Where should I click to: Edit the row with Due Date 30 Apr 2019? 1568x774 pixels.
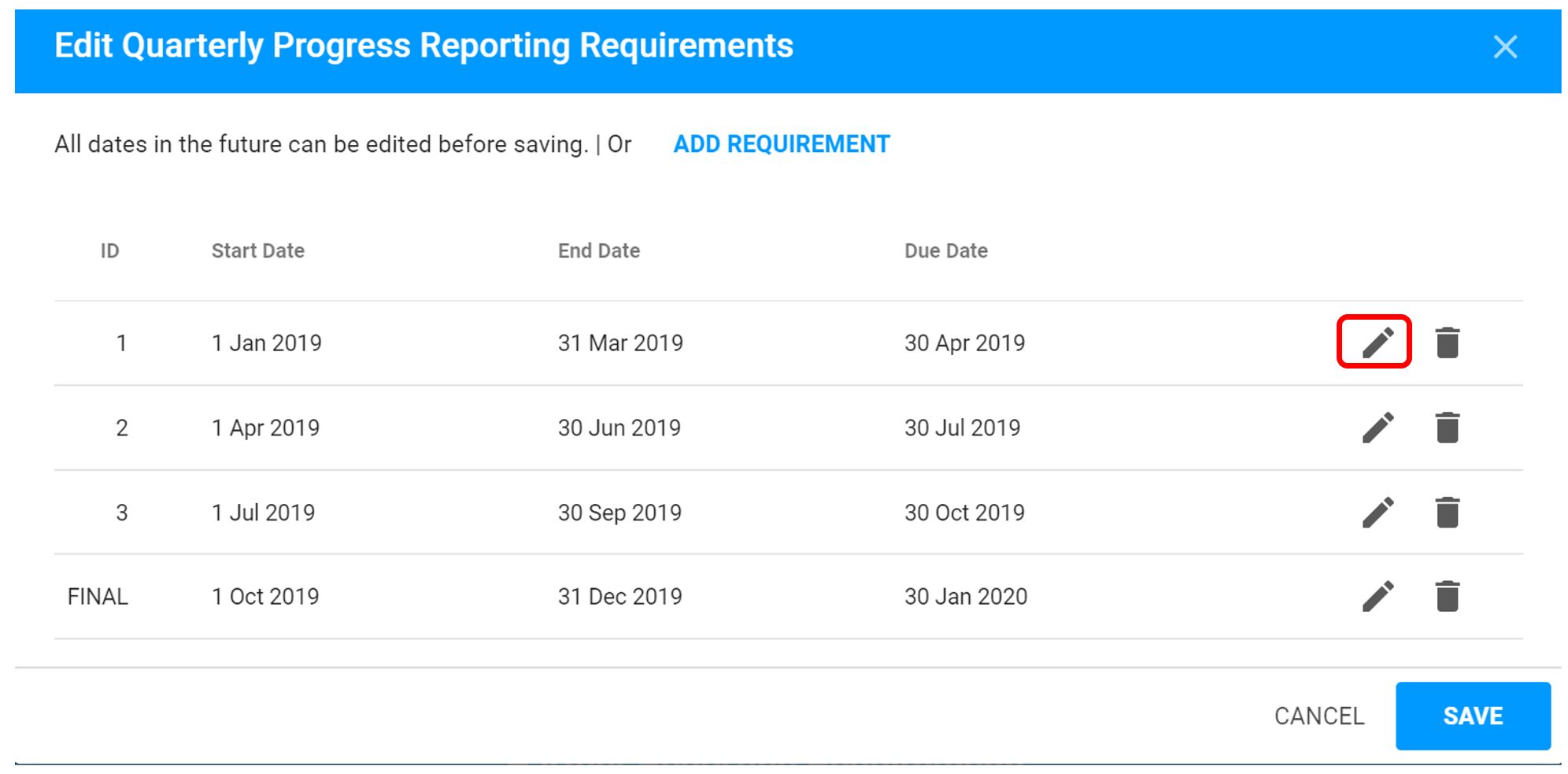(x=1379, y=343)
